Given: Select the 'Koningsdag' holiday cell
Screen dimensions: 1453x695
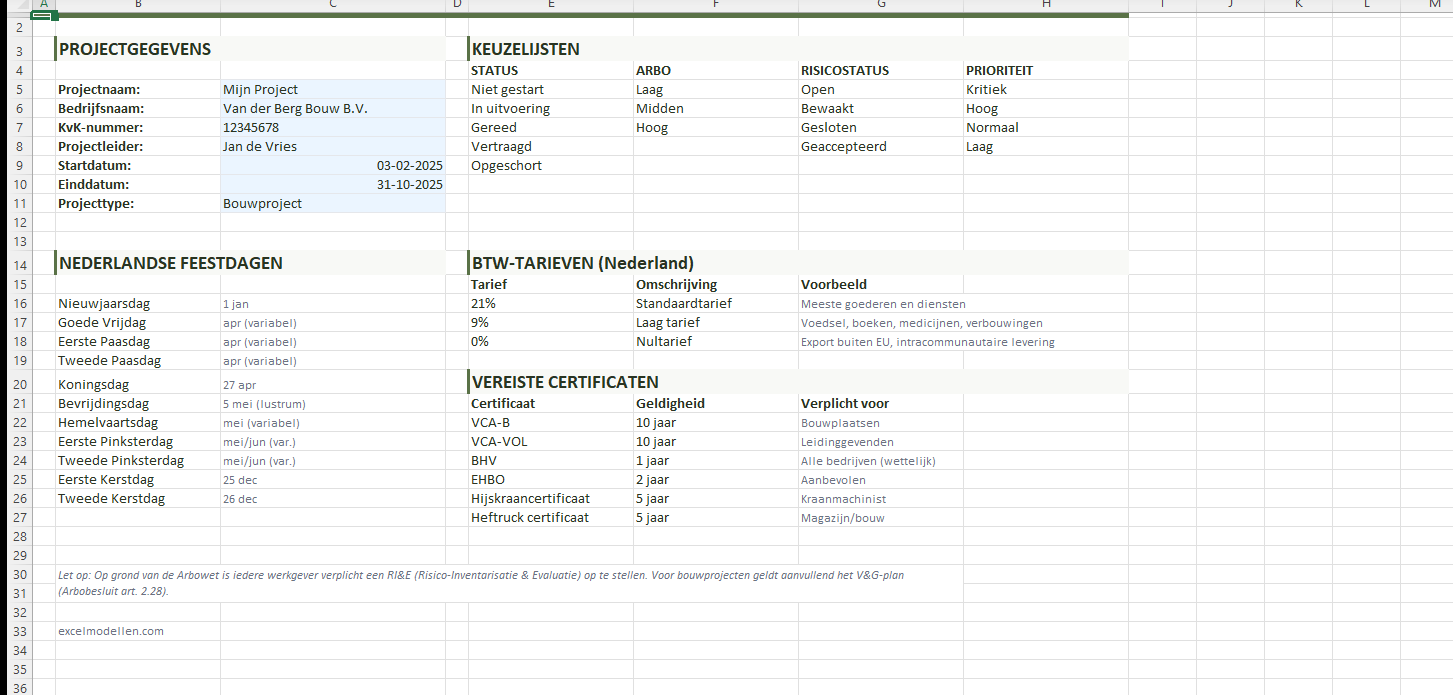Looking at the screenshot, I should click(93, 385).
